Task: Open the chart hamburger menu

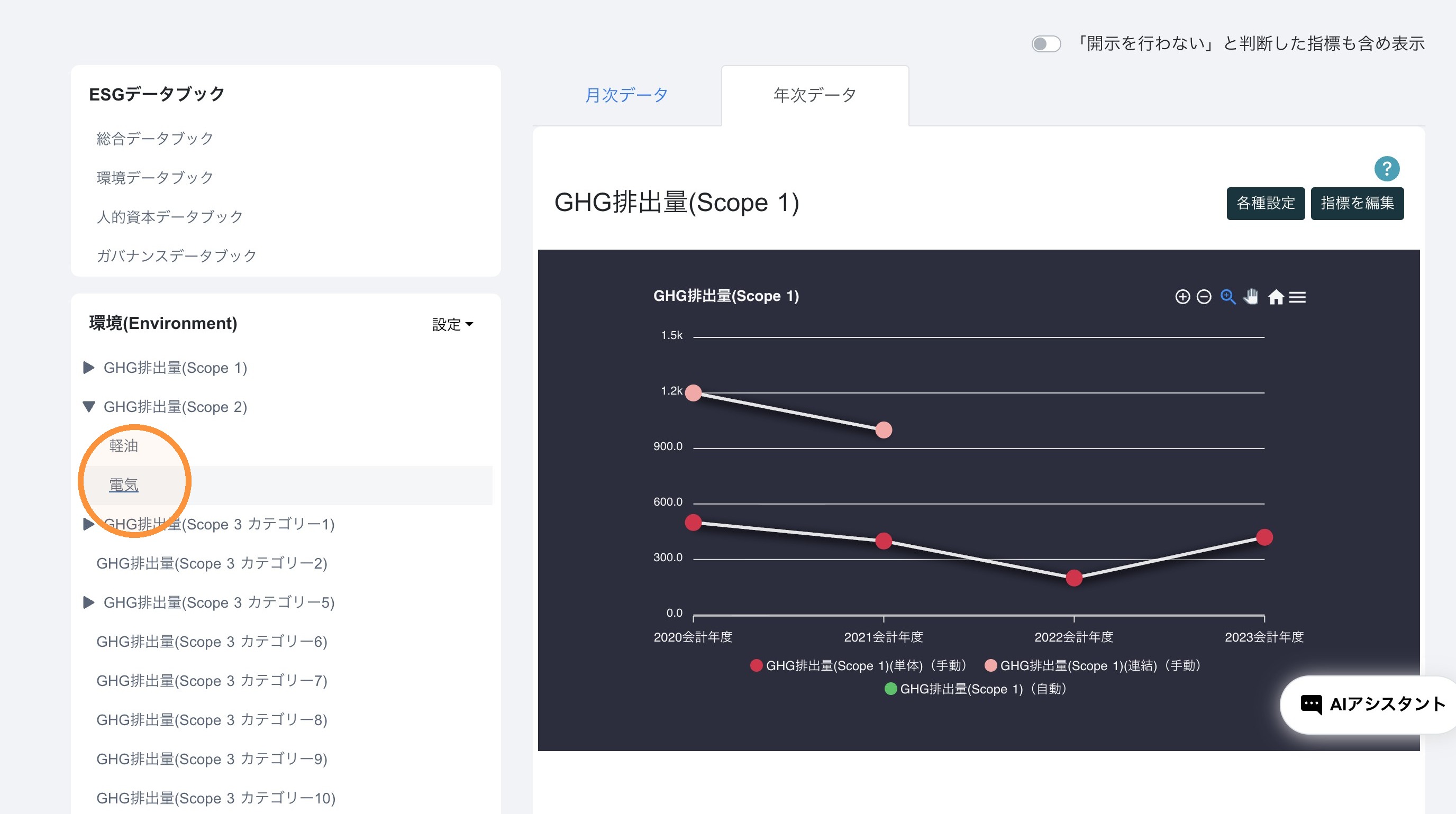Action: coord(1297,297)
